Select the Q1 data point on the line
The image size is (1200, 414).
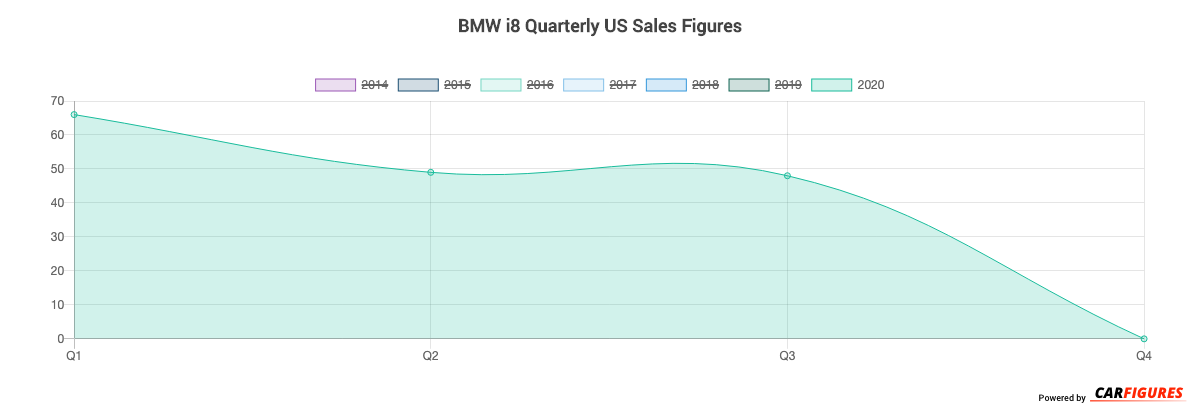[74, 115]
